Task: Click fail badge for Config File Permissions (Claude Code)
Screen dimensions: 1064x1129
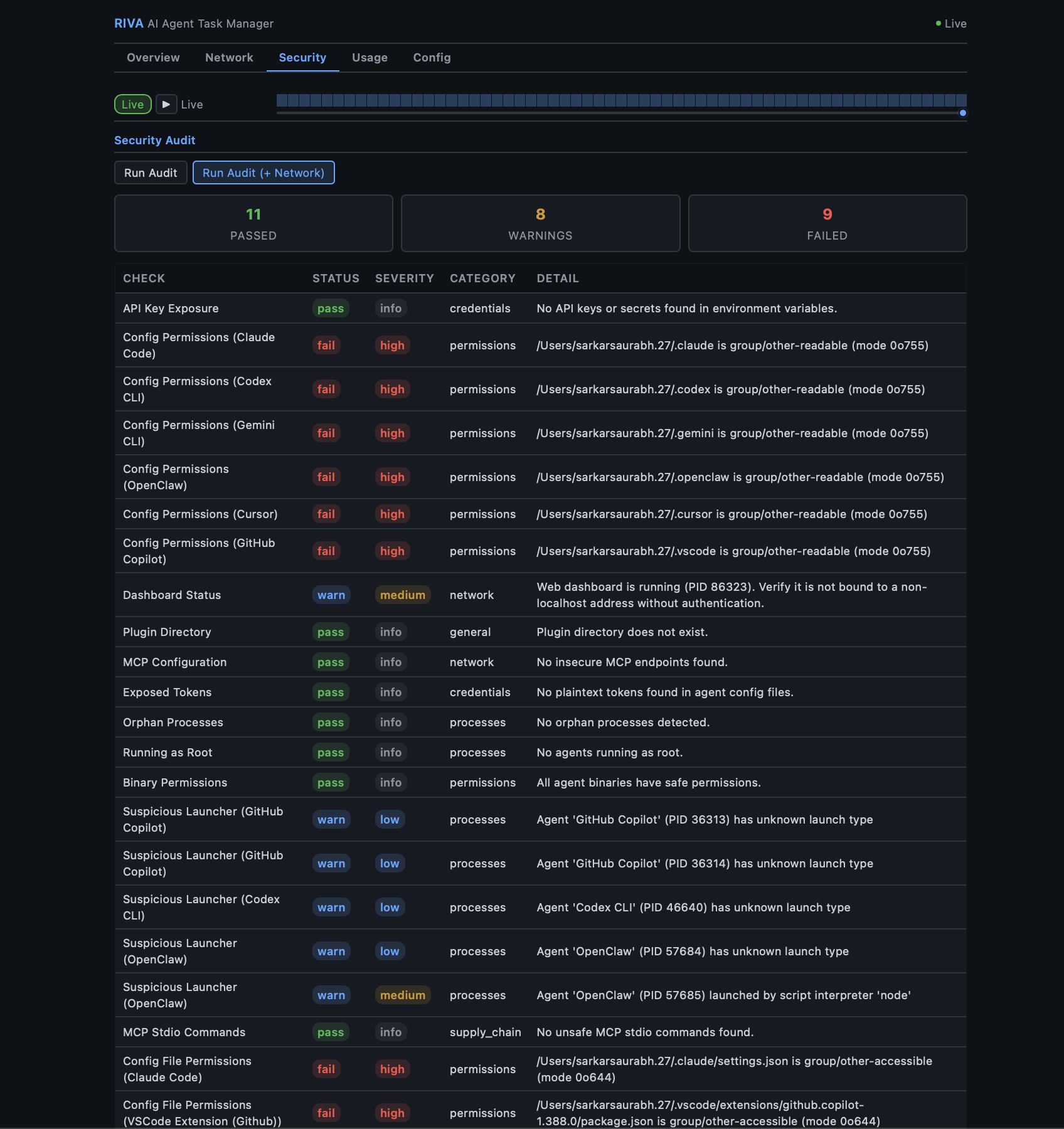Action: [326, 1069]
